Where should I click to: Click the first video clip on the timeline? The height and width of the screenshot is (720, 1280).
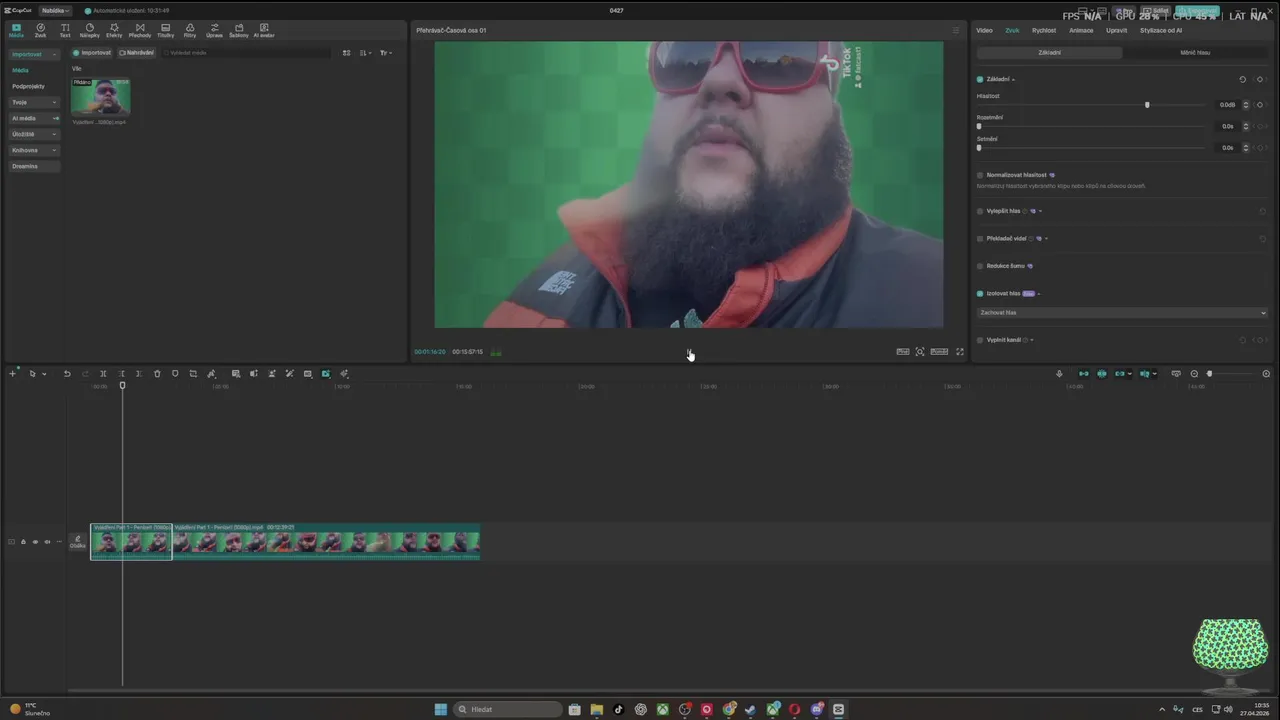pos(131,541)
